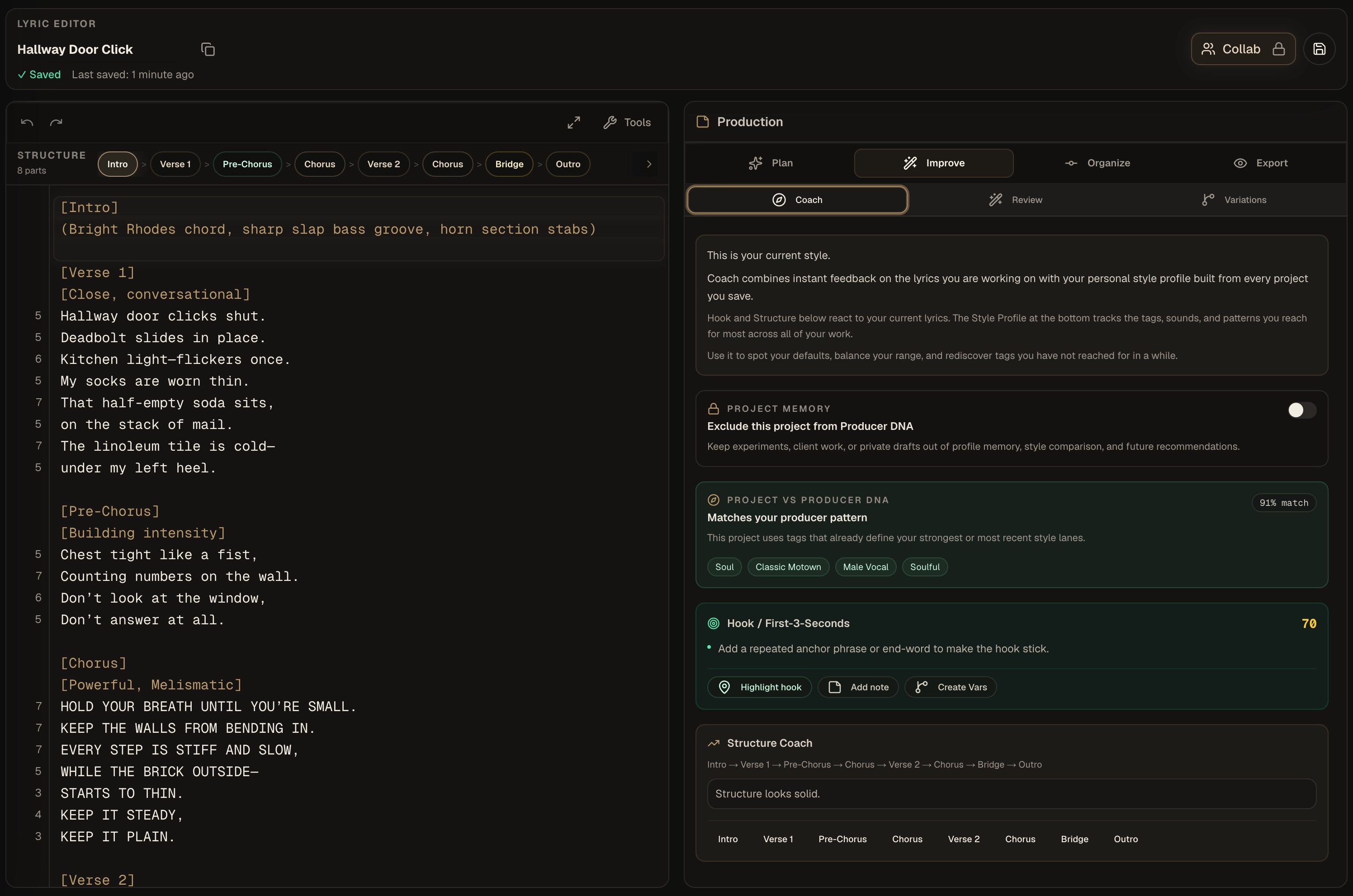This screenshot has width=1353, height=896.
Task: Click the Soul tag chip
Action: 724,567
